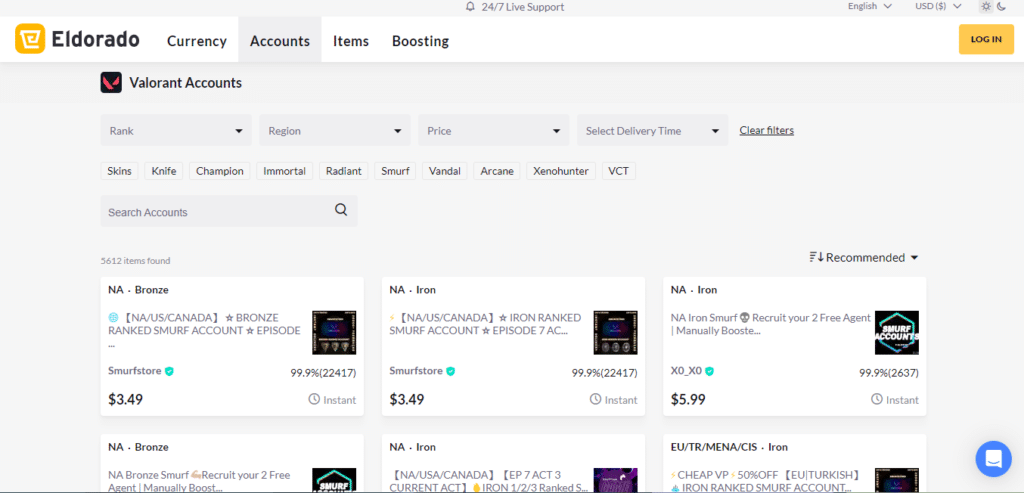Switch to light theme sun icon
This screenshot has width=1024, height=493.
(x=986, y=7)
